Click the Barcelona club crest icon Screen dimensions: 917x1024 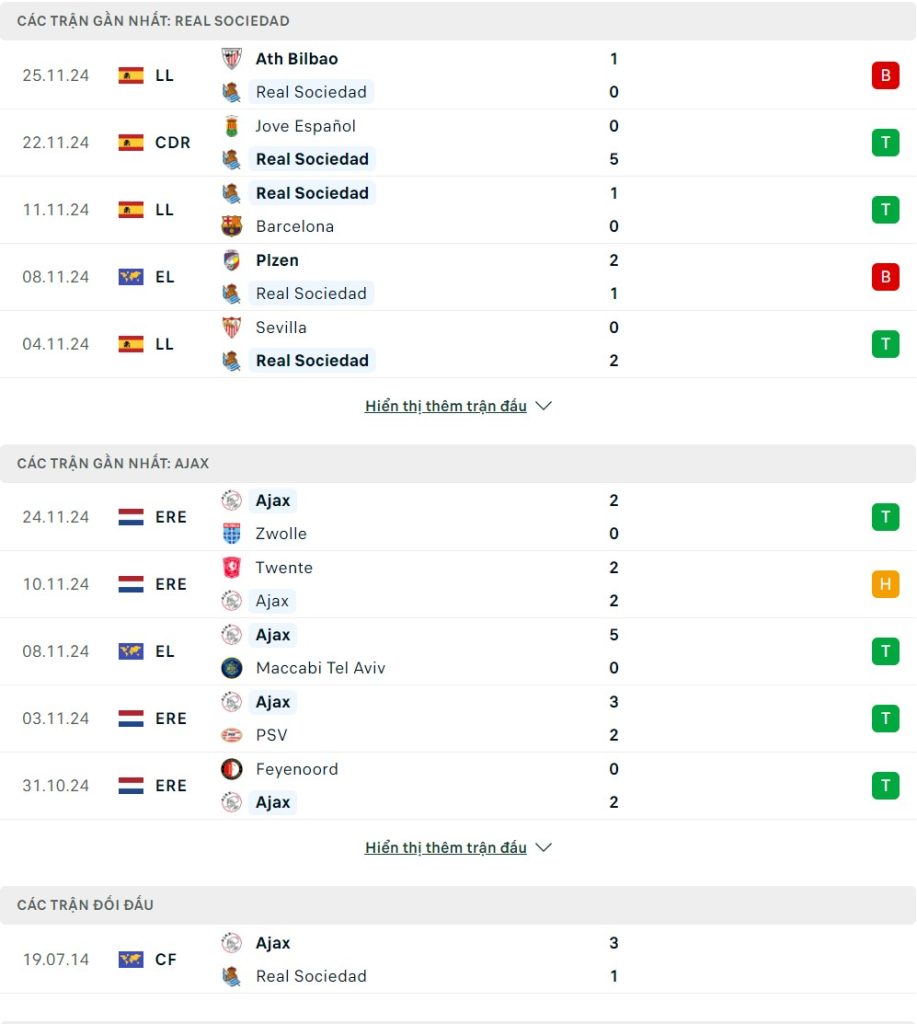[x=232, y=226]
